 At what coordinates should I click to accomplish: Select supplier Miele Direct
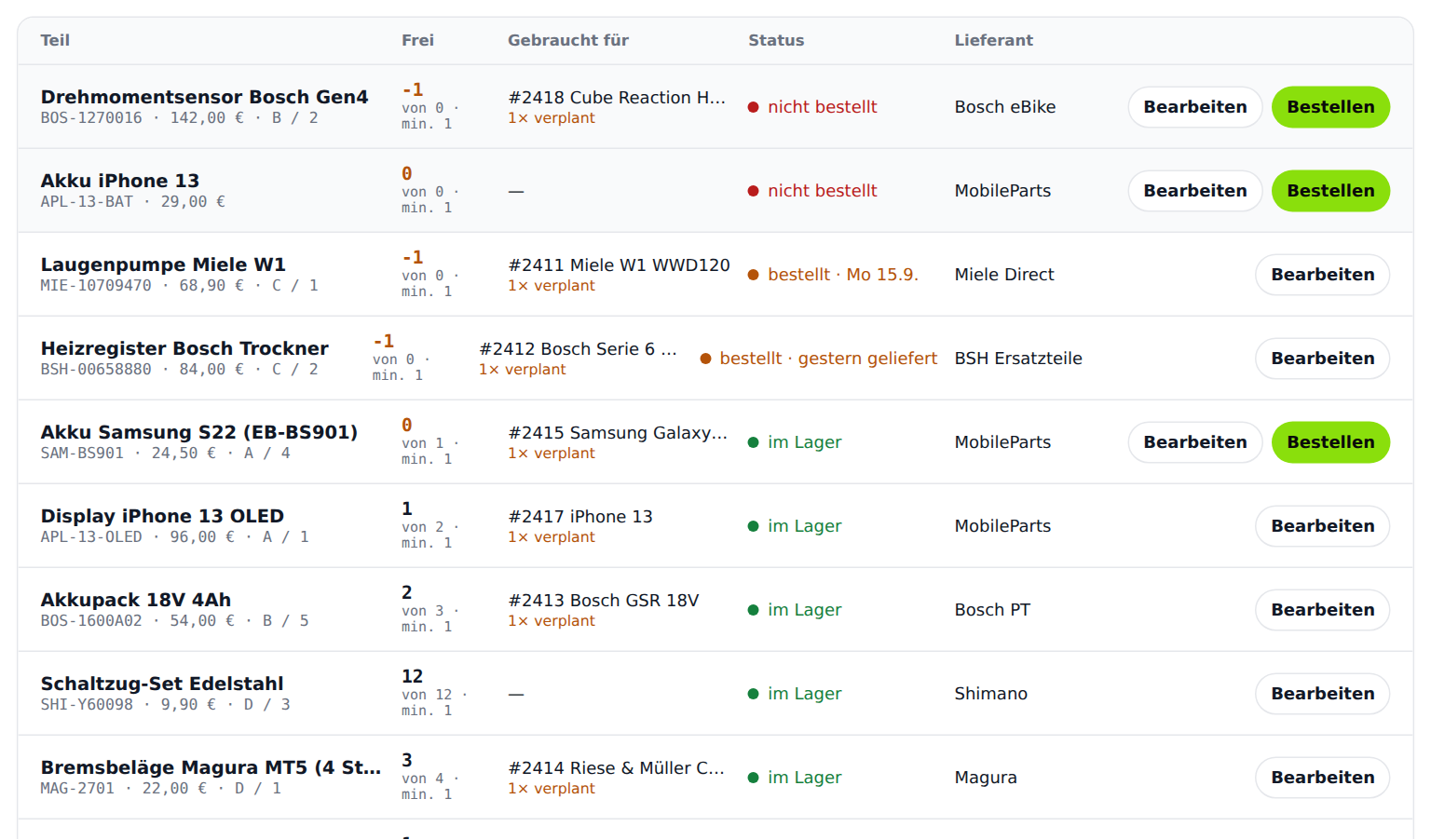click(1004, 275)
